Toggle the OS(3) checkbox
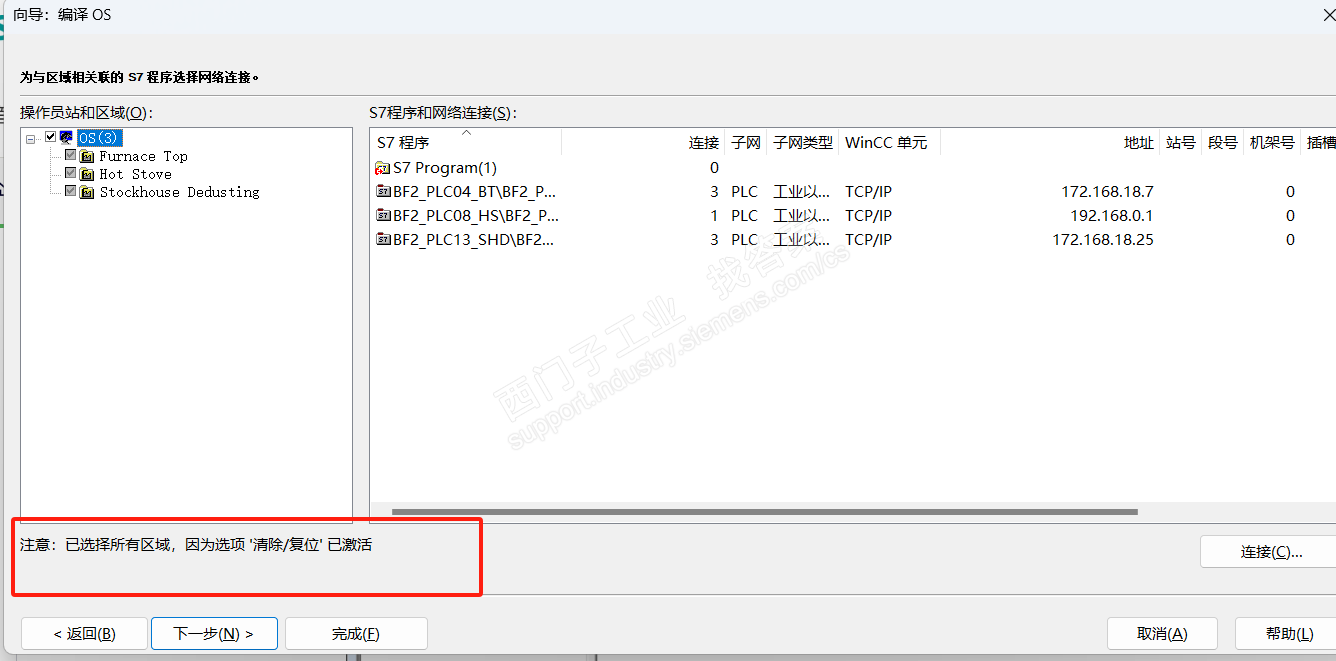This screenshot has width=1336, height=661. pyautogui.click(x=51, y=137)
